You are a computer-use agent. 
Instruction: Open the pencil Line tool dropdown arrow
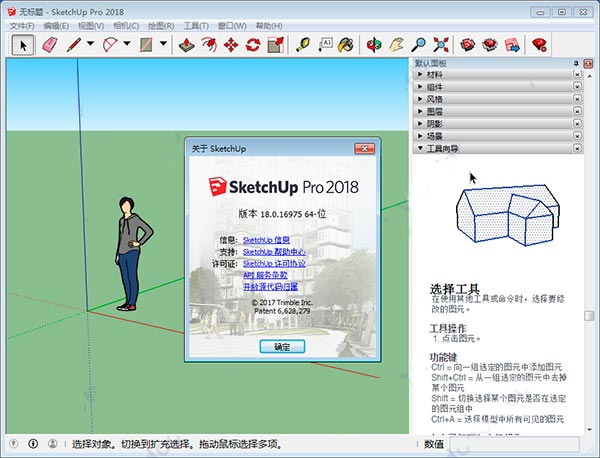(90, 44)
